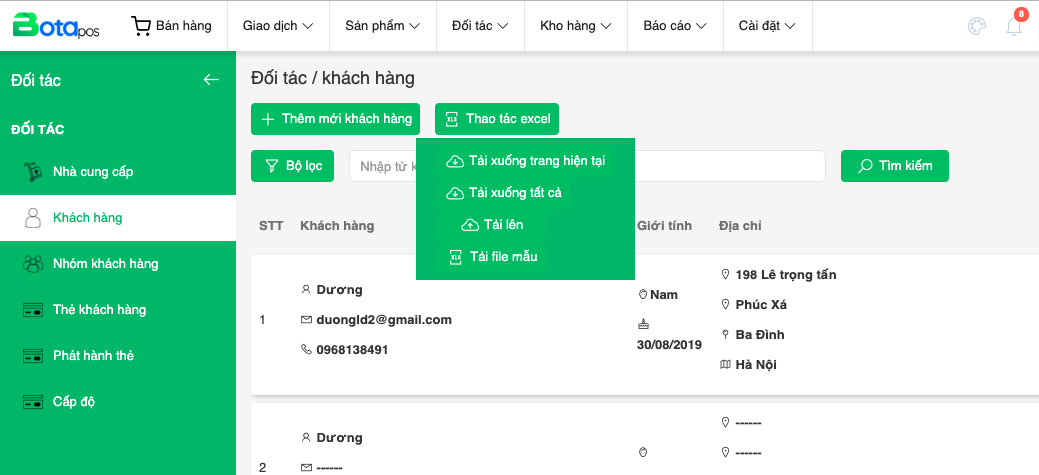Click Tải lên upload option
The image size is (1039, 475).
[493, 225]
